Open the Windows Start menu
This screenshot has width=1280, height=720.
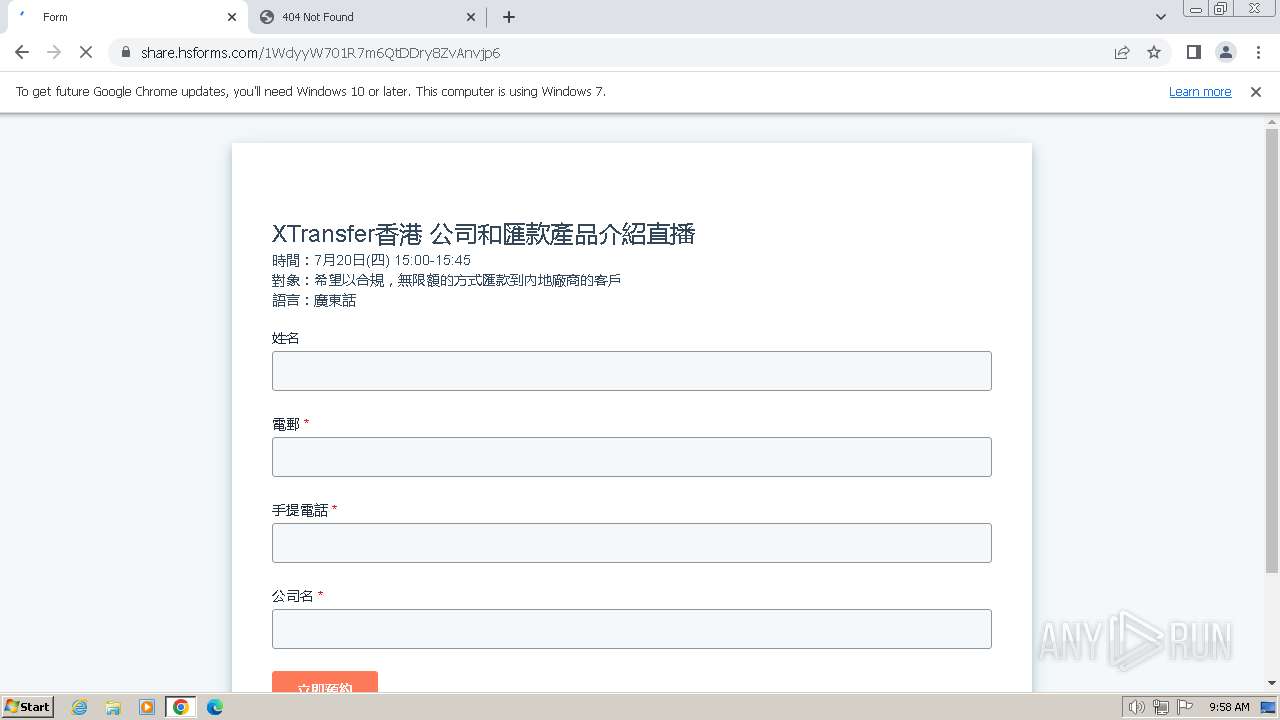tap(27, 706)
